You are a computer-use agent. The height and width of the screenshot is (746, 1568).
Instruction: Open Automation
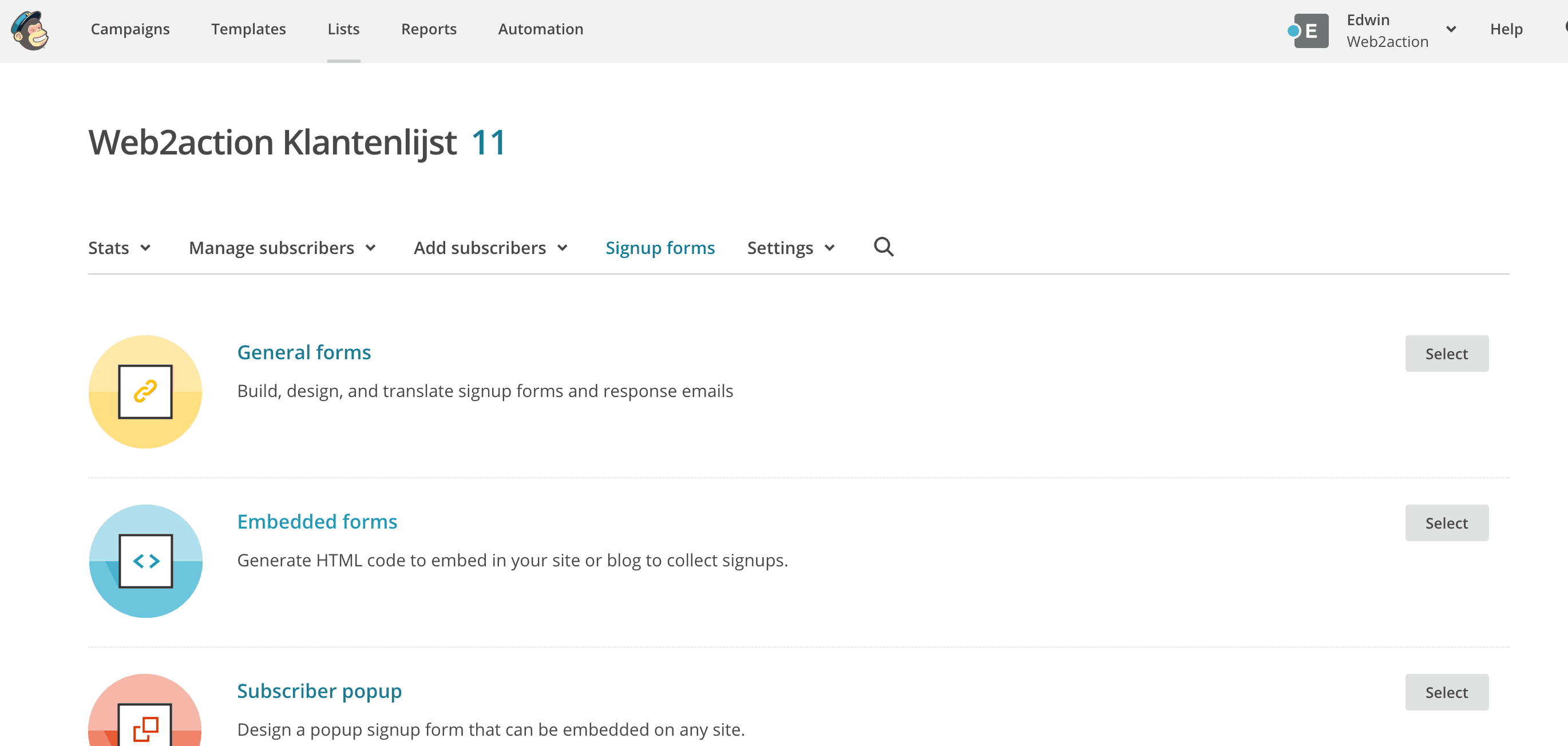click(541, 29)
